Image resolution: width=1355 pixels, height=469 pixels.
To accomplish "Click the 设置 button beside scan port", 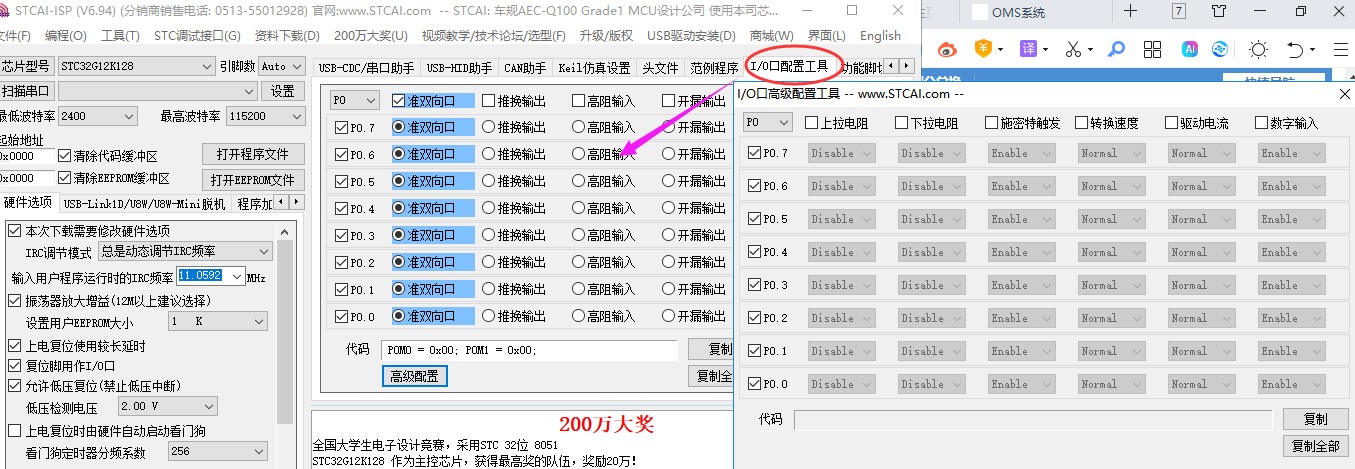I will 282,91.
